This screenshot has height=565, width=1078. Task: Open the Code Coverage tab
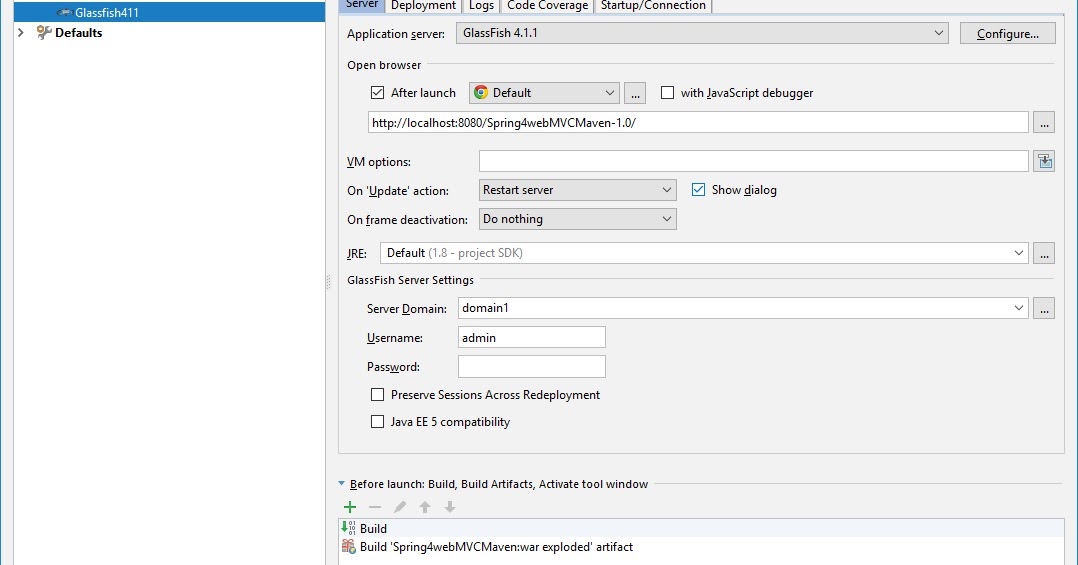[547, 5]
